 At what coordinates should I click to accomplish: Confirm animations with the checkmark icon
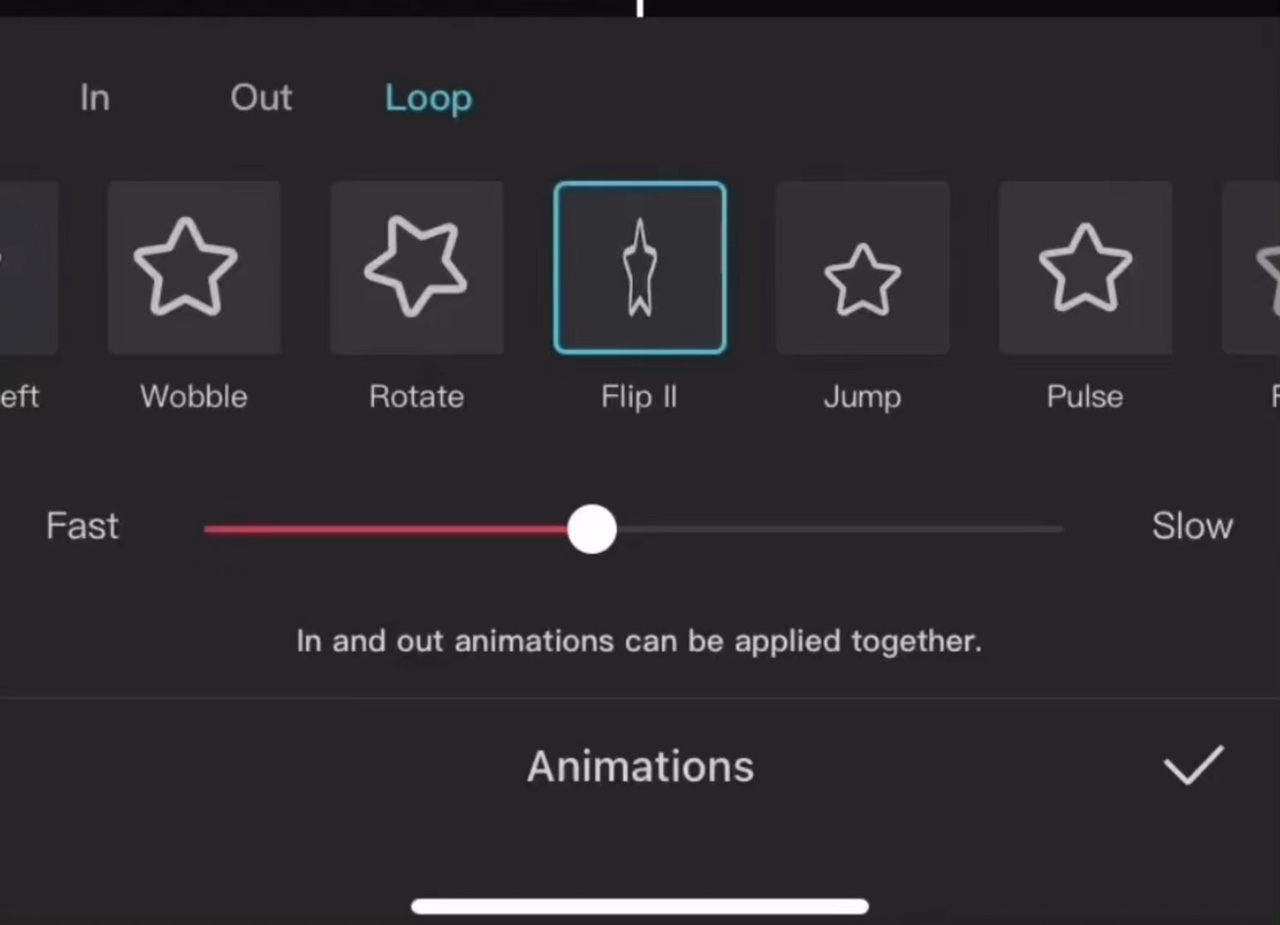[1193, 765]
